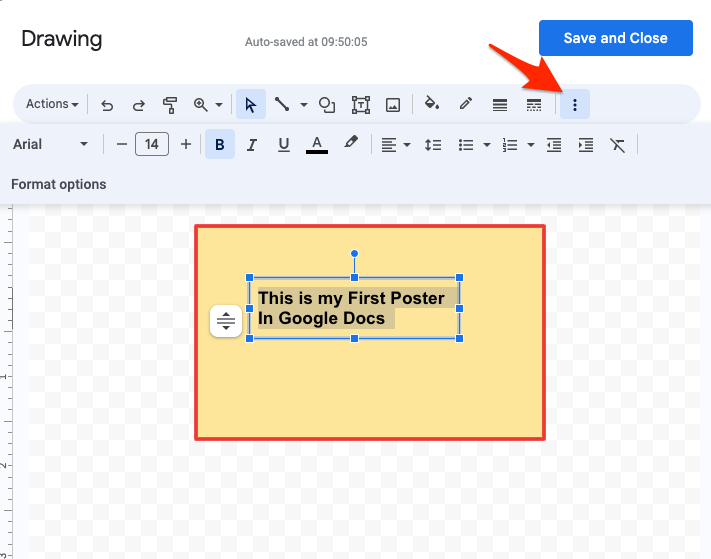
Task: Decrease font size with minus
Action: point(122,144)
